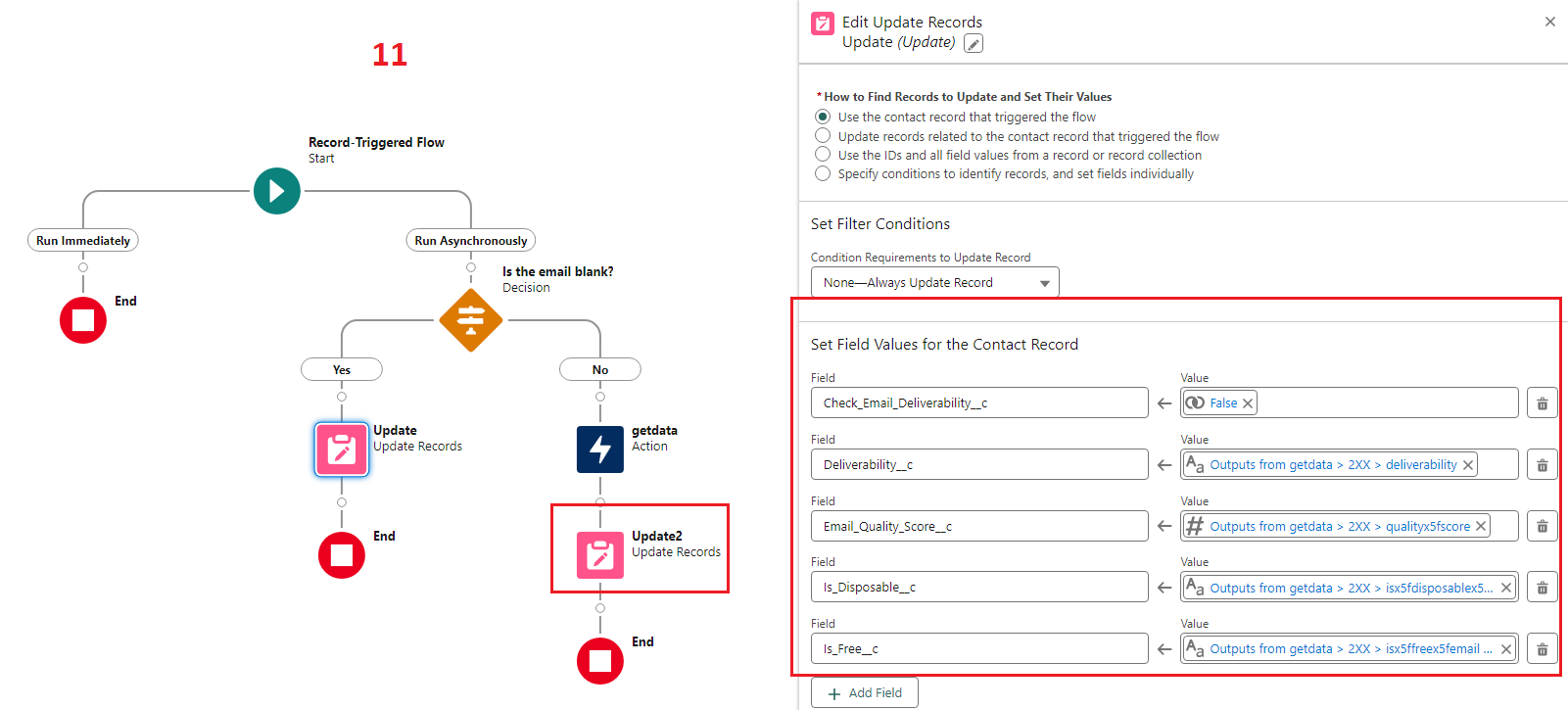The height and width of the screenshot is (710, 1568).
Task: Select 'Use the contact record that triggered' option
Action: click(x=823, y=118)
